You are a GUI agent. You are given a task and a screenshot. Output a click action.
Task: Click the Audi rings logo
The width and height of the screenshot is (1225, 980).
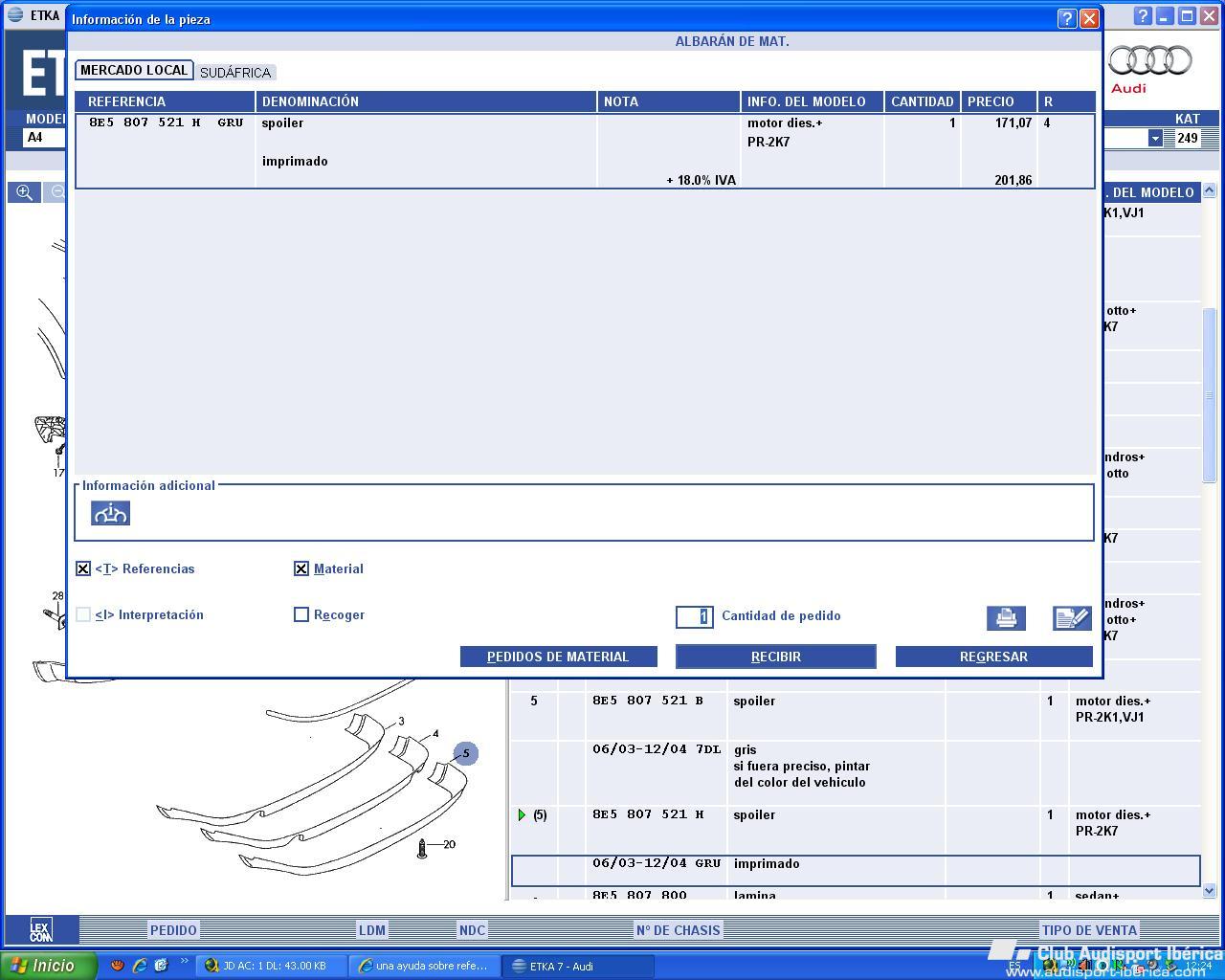pyautogui.click(x=1149, y=61)
